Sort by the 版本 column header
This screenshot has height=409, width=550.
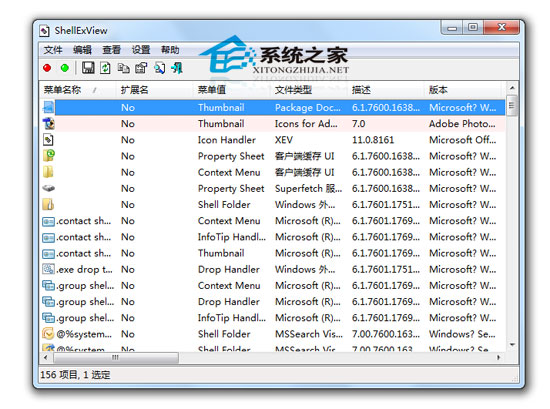click(463, 90)
